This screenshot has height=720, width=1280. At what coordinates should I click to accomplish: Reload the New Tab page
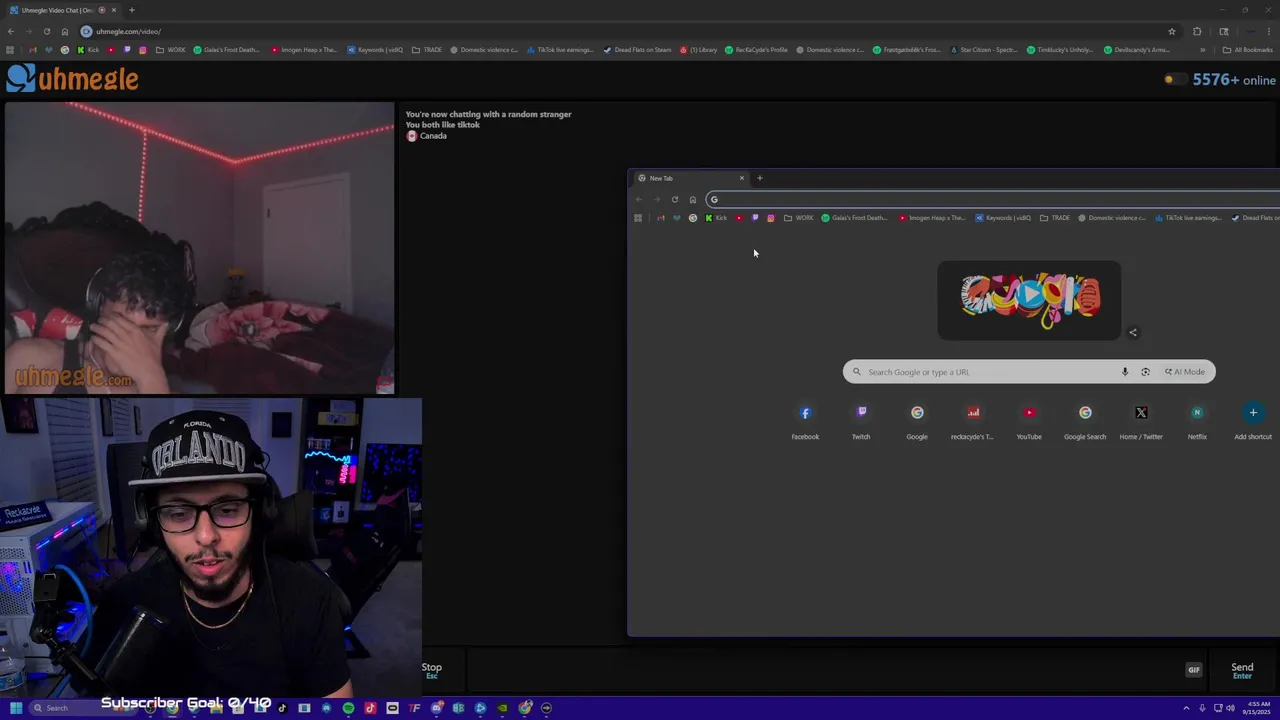tap(675, 199)
